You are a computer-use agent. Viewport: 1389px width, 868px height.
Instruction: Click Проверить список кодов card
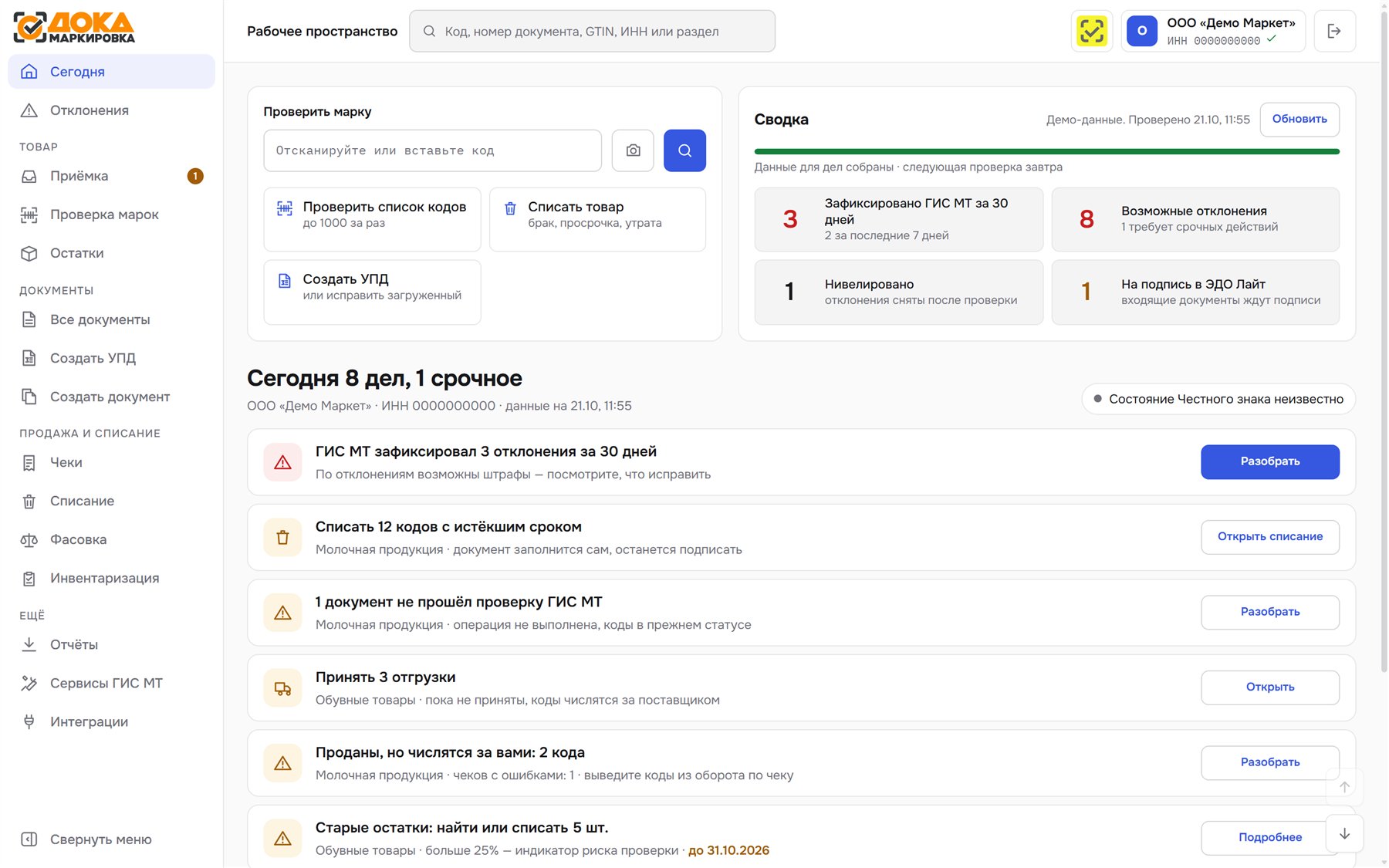click(x=372, y=219)
